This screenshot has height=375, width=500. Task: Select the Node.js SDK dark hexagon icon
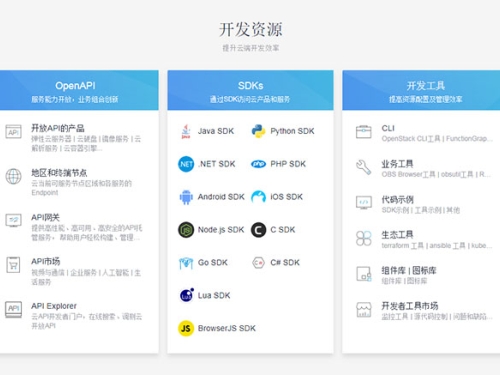point(186,230)
